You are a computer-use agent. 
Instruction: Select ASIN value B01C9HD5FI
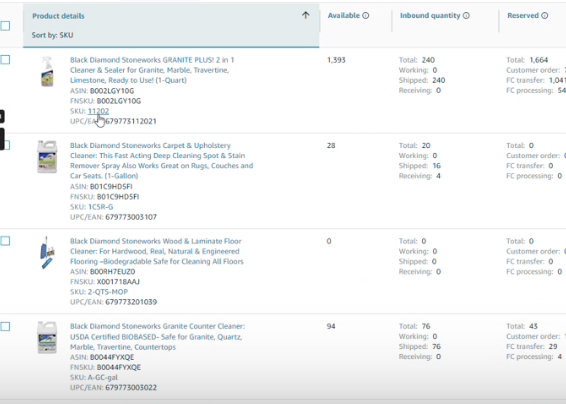pos(111,187)
